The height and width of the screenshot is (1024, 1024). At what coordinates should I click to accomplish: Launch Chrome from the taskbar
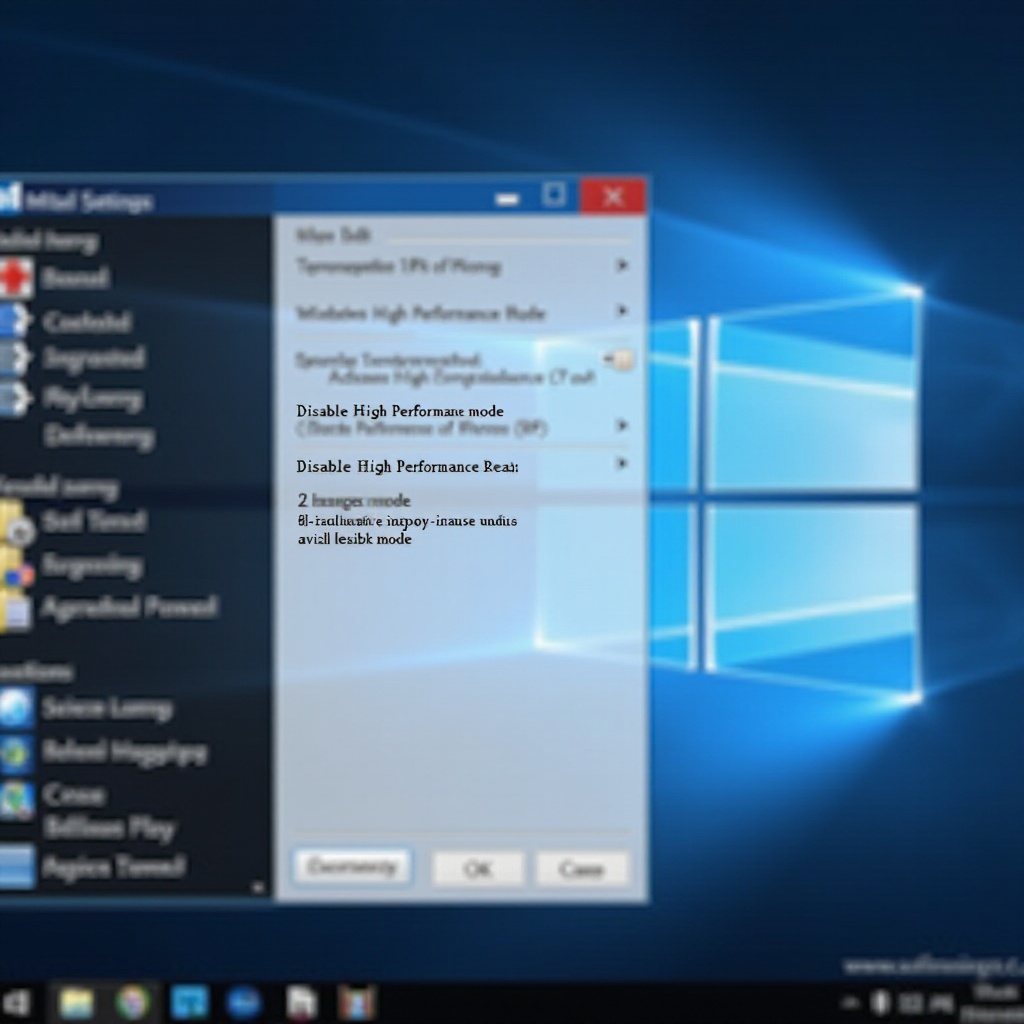tap(133, 1002)
